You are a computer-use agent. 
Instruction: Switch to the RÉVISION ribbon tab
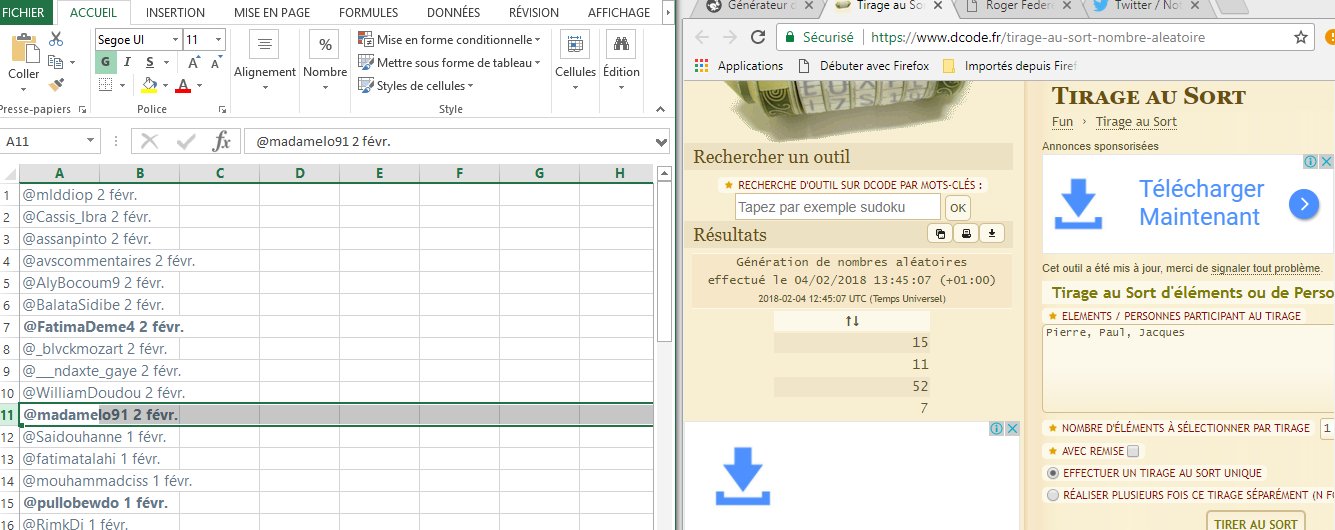point(533,13)
